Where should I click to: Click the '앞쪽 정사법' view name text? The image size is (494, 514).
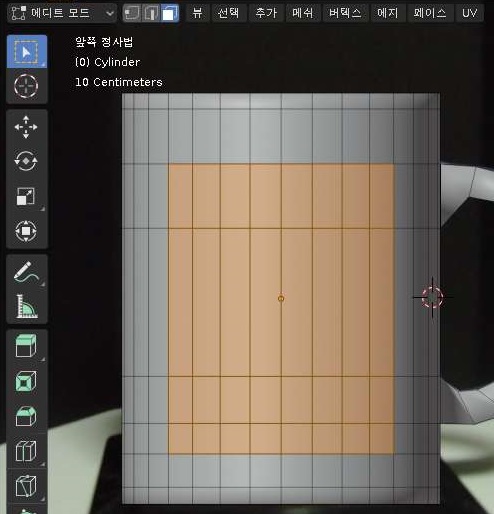104,42
